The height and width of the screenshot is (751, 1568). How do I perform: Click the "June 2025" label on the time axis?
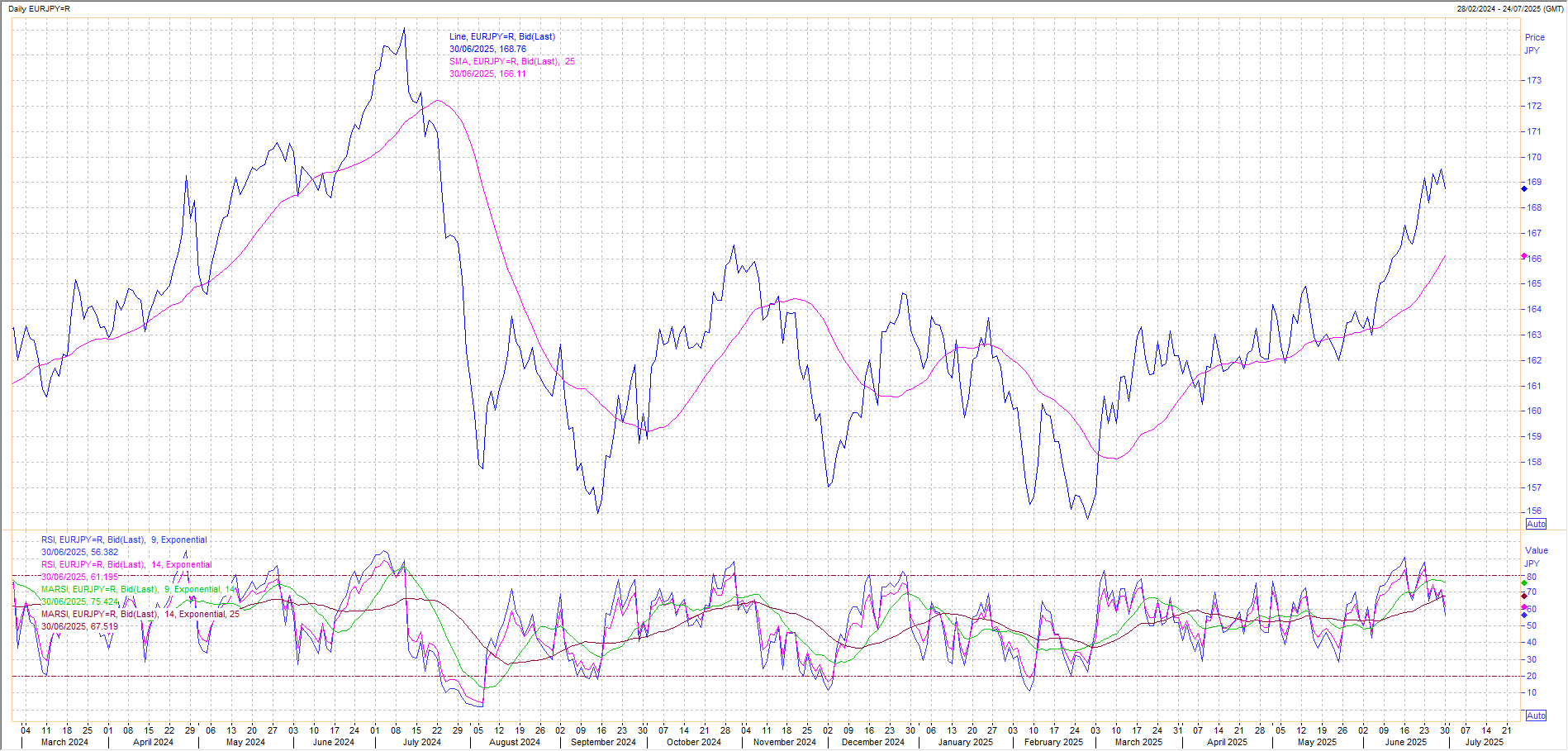pyautogui.click(x=1406, y=742)
